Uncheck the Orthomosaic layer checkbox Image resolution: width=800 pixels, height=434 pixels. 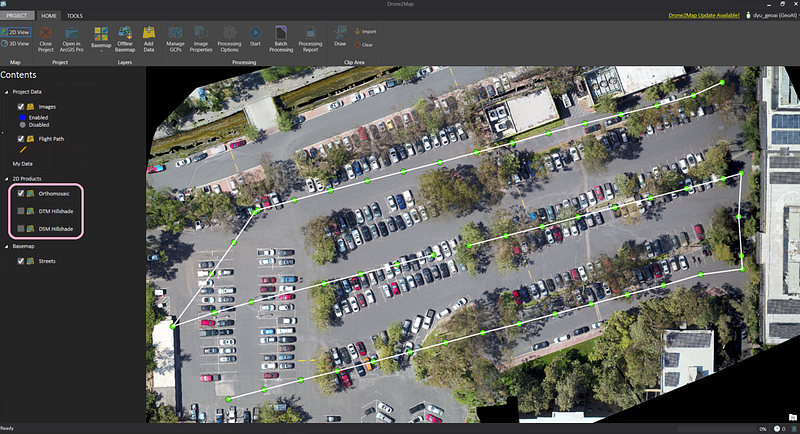tap(21, 192)
